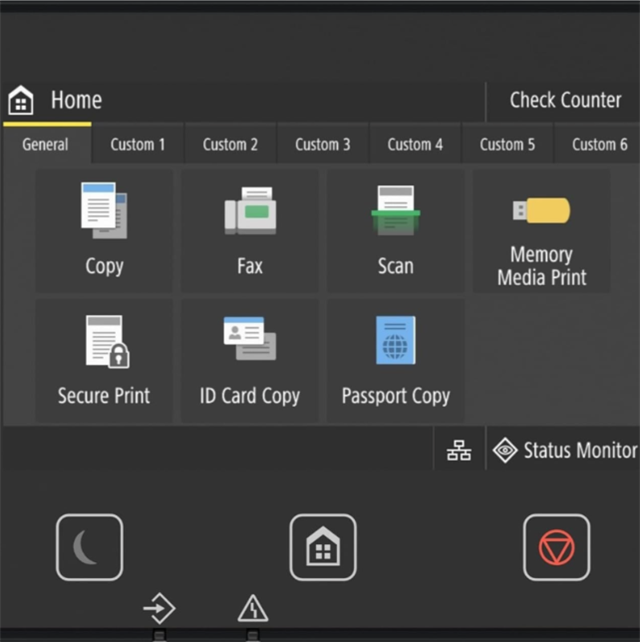640x642 pixels.
Task: Open Memory Media Print
Action: point(541,231)
